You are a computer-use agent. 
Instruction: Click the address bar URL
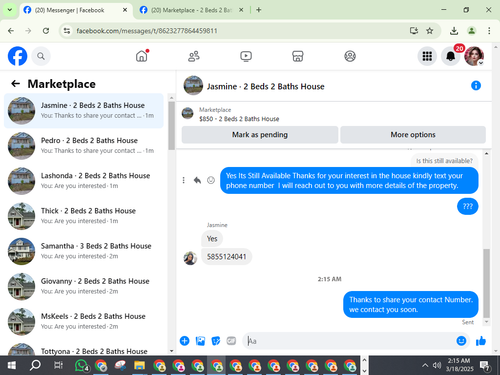(147, 31)
